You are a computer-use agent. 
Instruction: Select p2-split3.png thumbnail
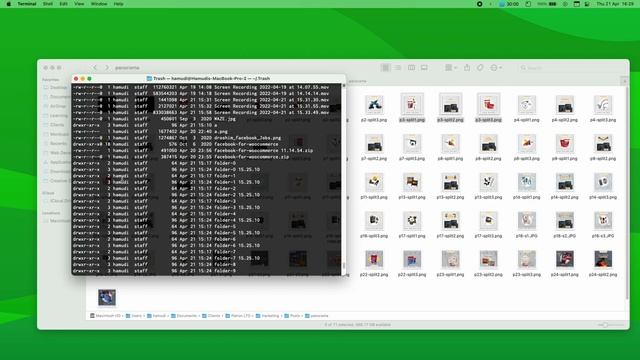coord(374,104)
